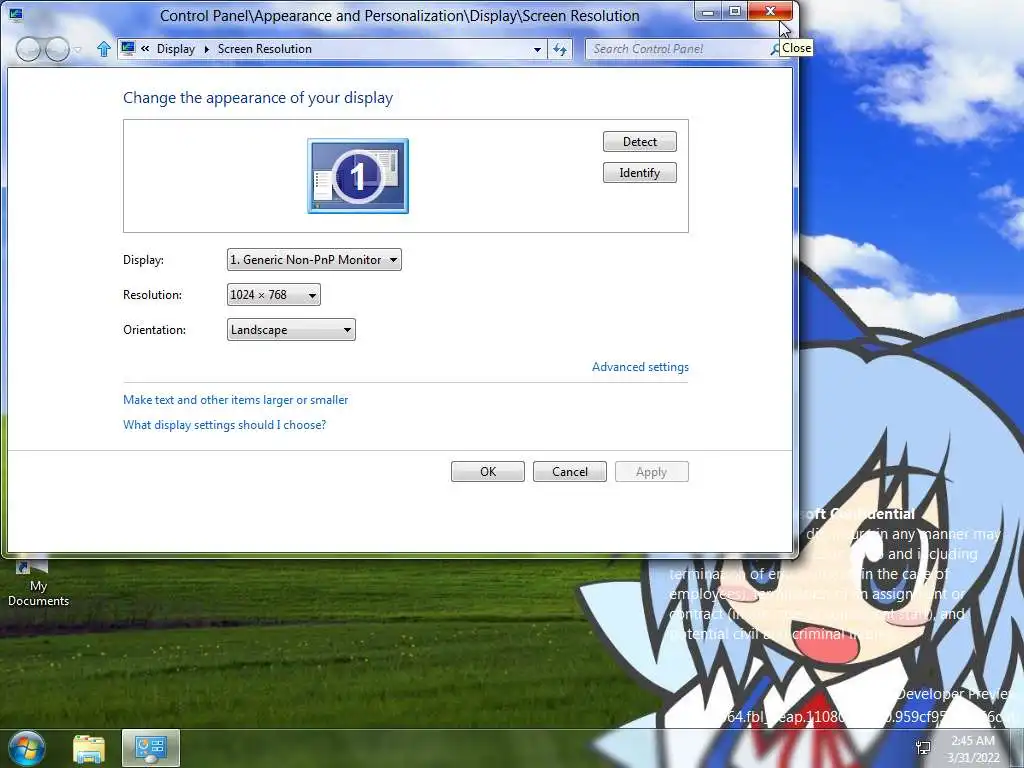This screenshot has width=1024, height=768.
Task: Click the taskbar clock showing 2:45 AM
Action: tap(973, 749)
